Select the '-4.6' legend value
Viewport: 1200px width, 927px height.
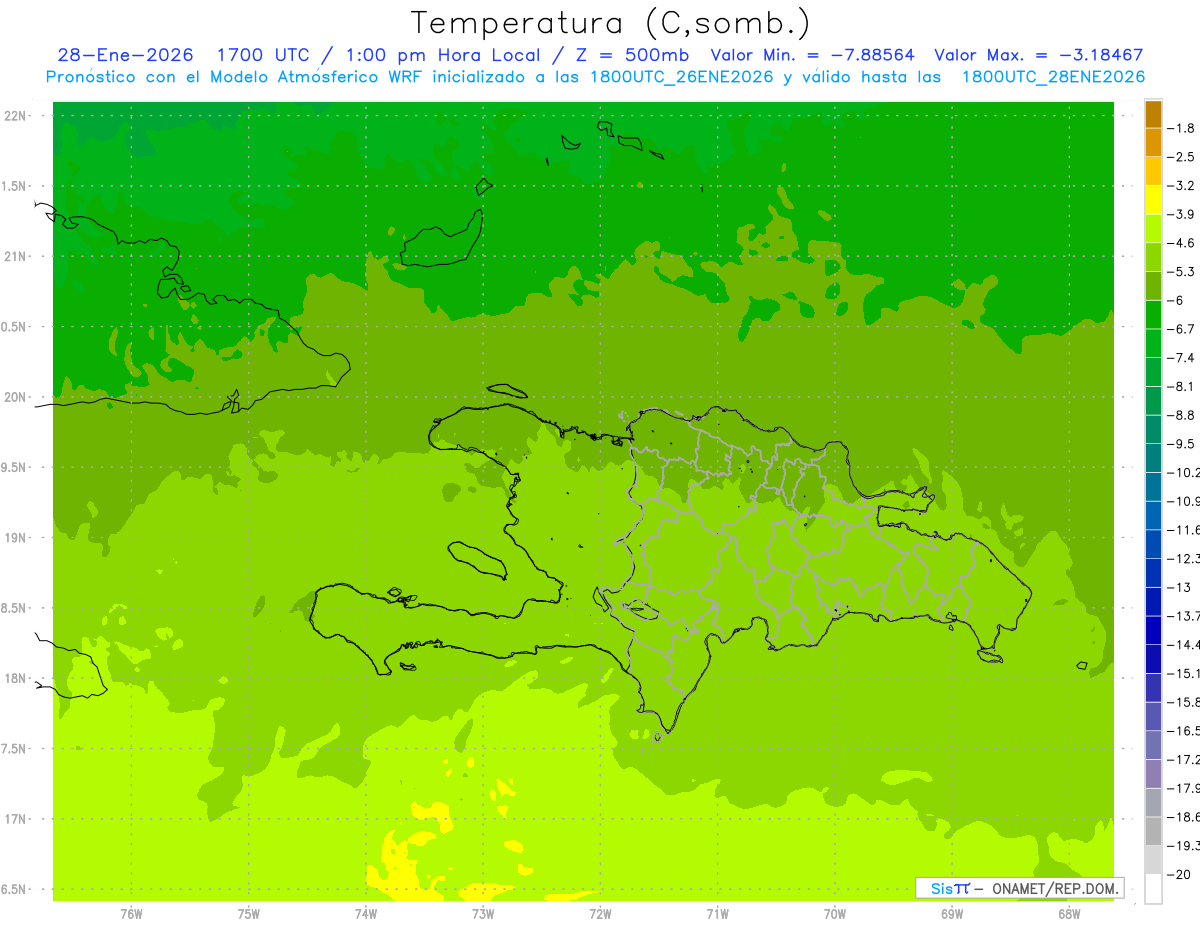[x=1181, y=243]
